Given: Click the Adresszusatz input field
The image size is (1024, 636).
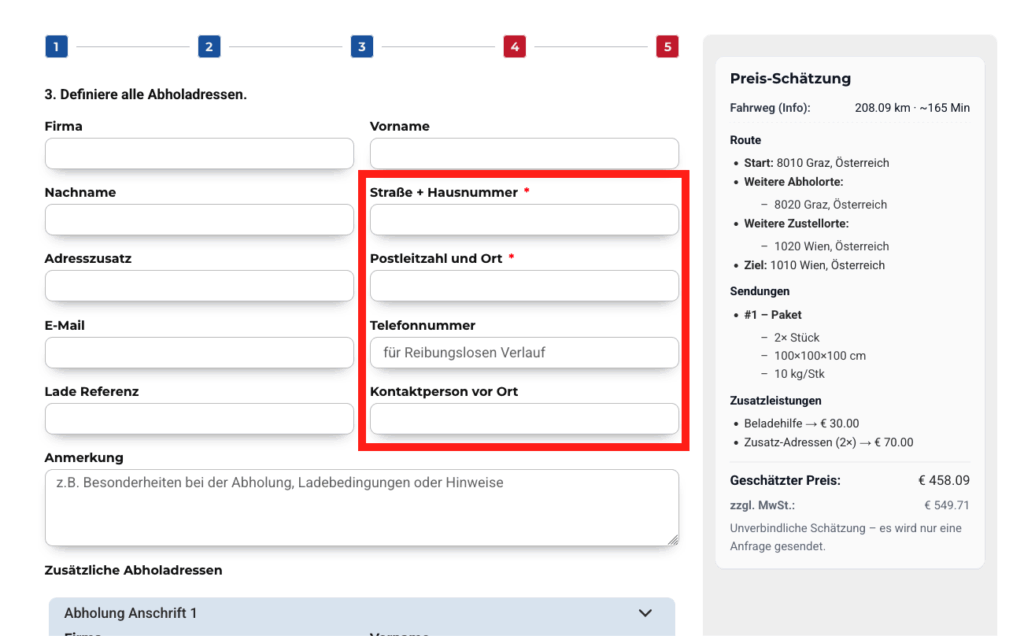Looking at the screenshot, I should pyautogui.click(x=199, y=286).
